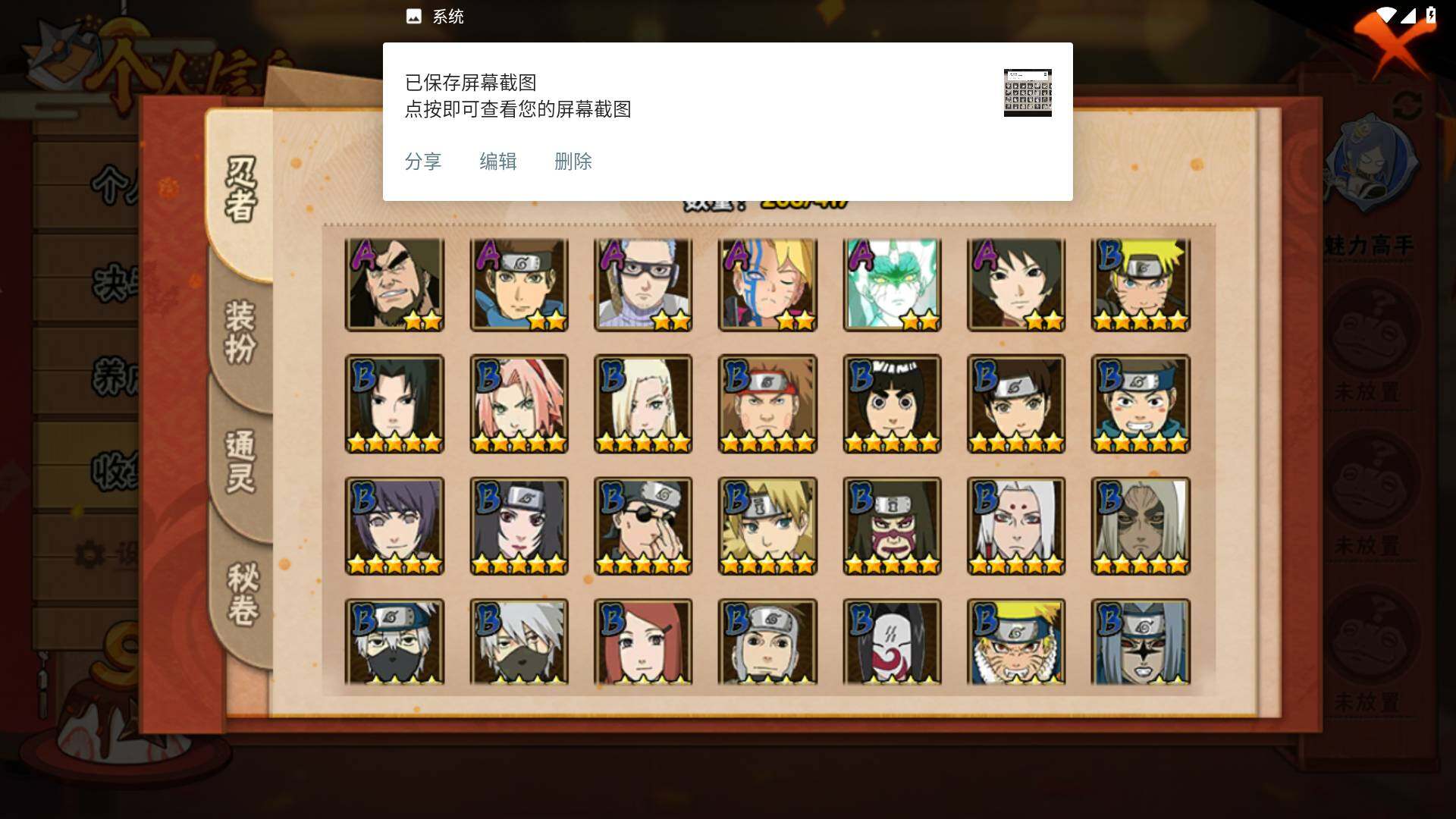1456x819 pixels.
Task: Tap the Share (分享) screenshot action
Action: (422, 162)
